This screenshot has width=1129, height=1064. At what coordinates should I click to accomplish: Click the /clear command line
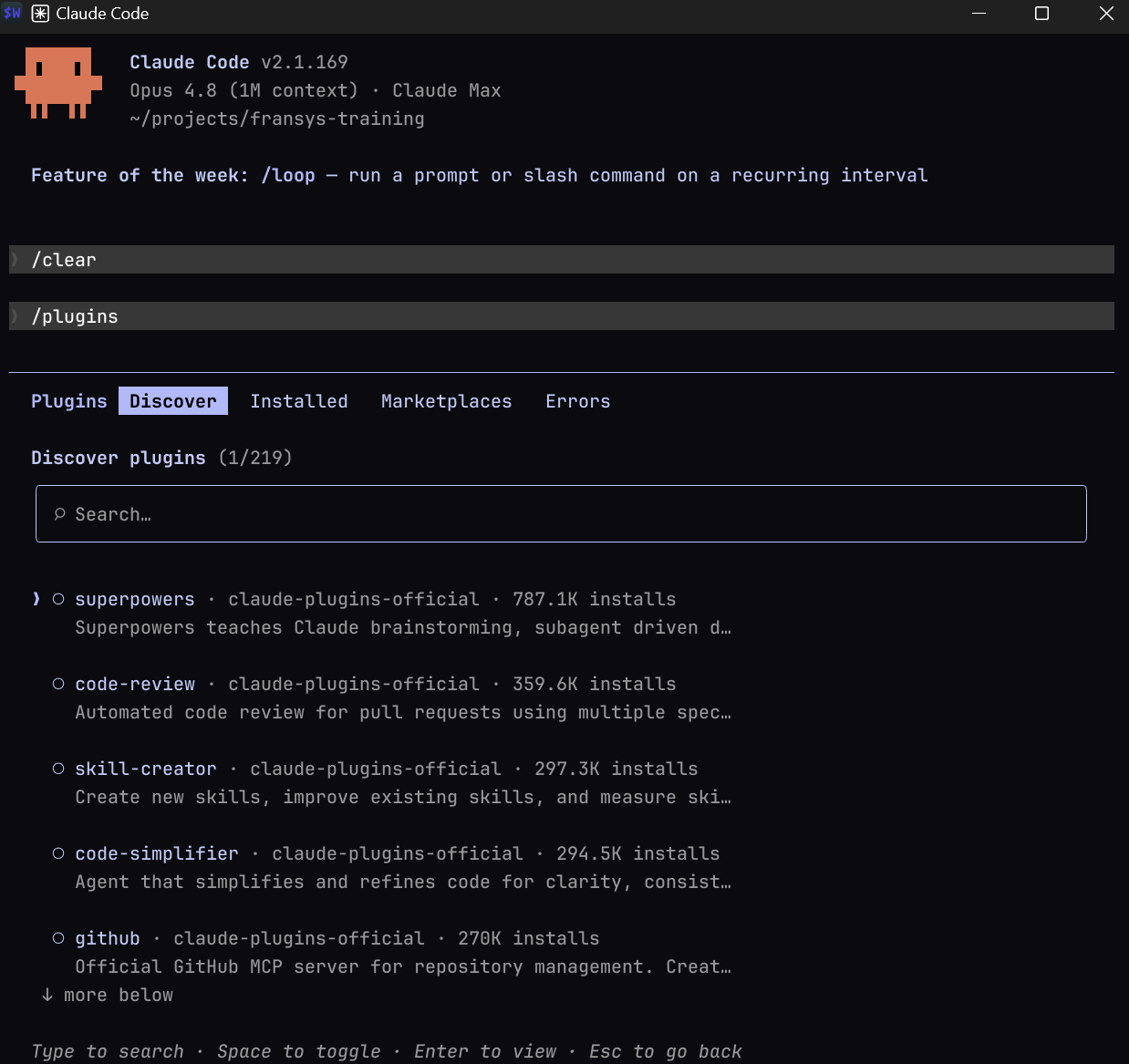(562, 260)
